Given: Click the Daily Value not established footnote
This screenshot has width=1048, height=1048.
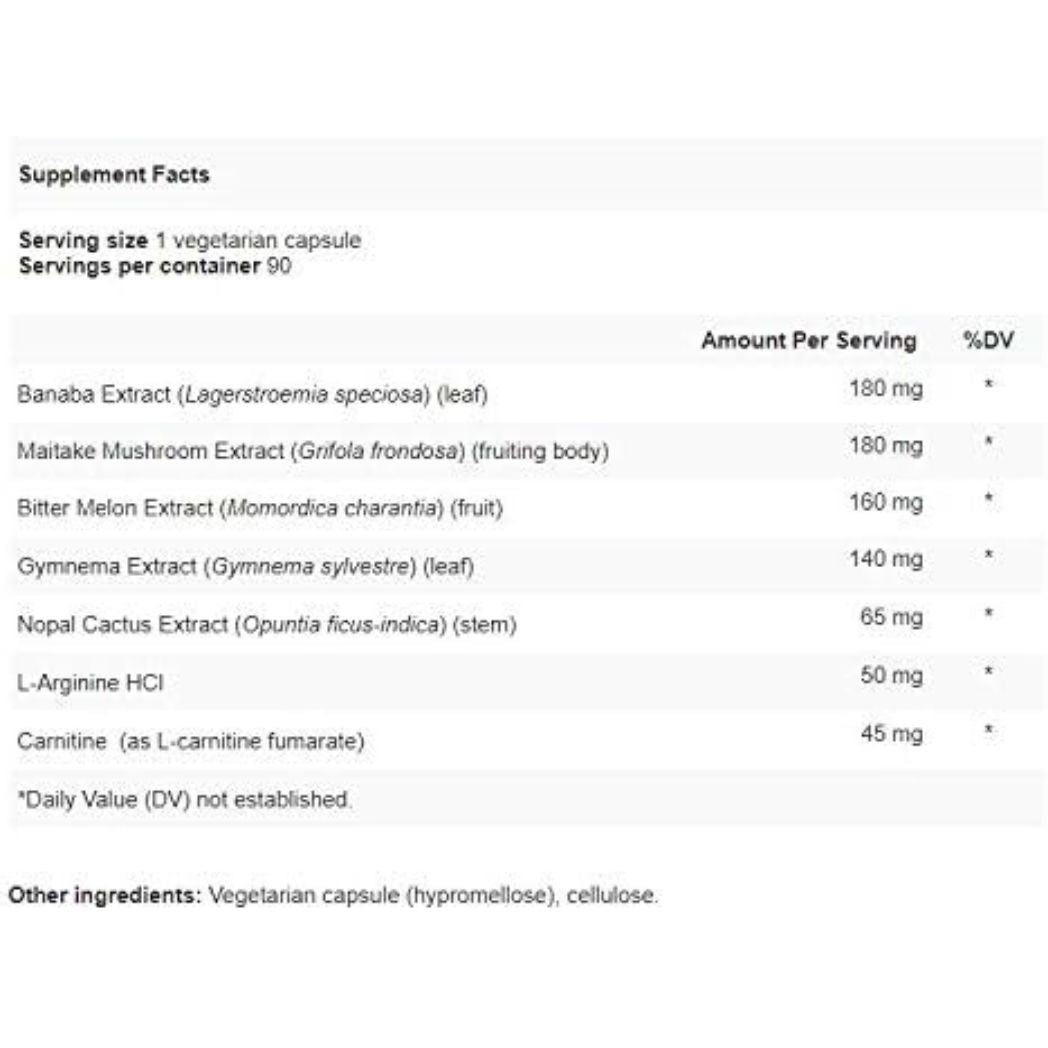Looking at the screenshot, I should point(185,799).
